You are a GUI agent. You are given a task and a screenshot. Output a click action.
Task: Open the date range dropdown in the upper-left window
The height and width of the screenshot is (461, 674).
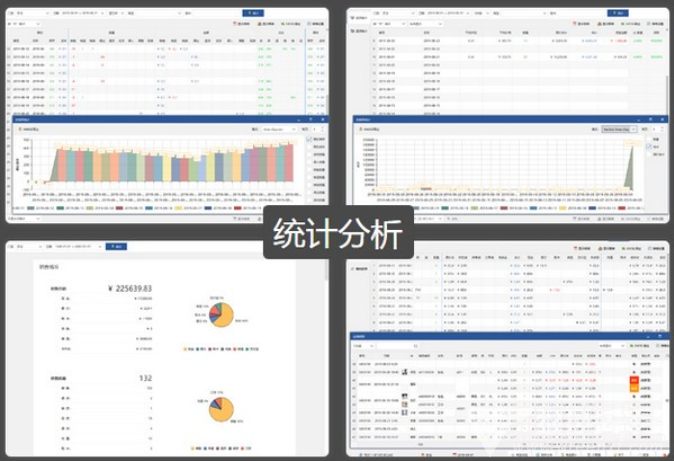[x=82, y=13]
